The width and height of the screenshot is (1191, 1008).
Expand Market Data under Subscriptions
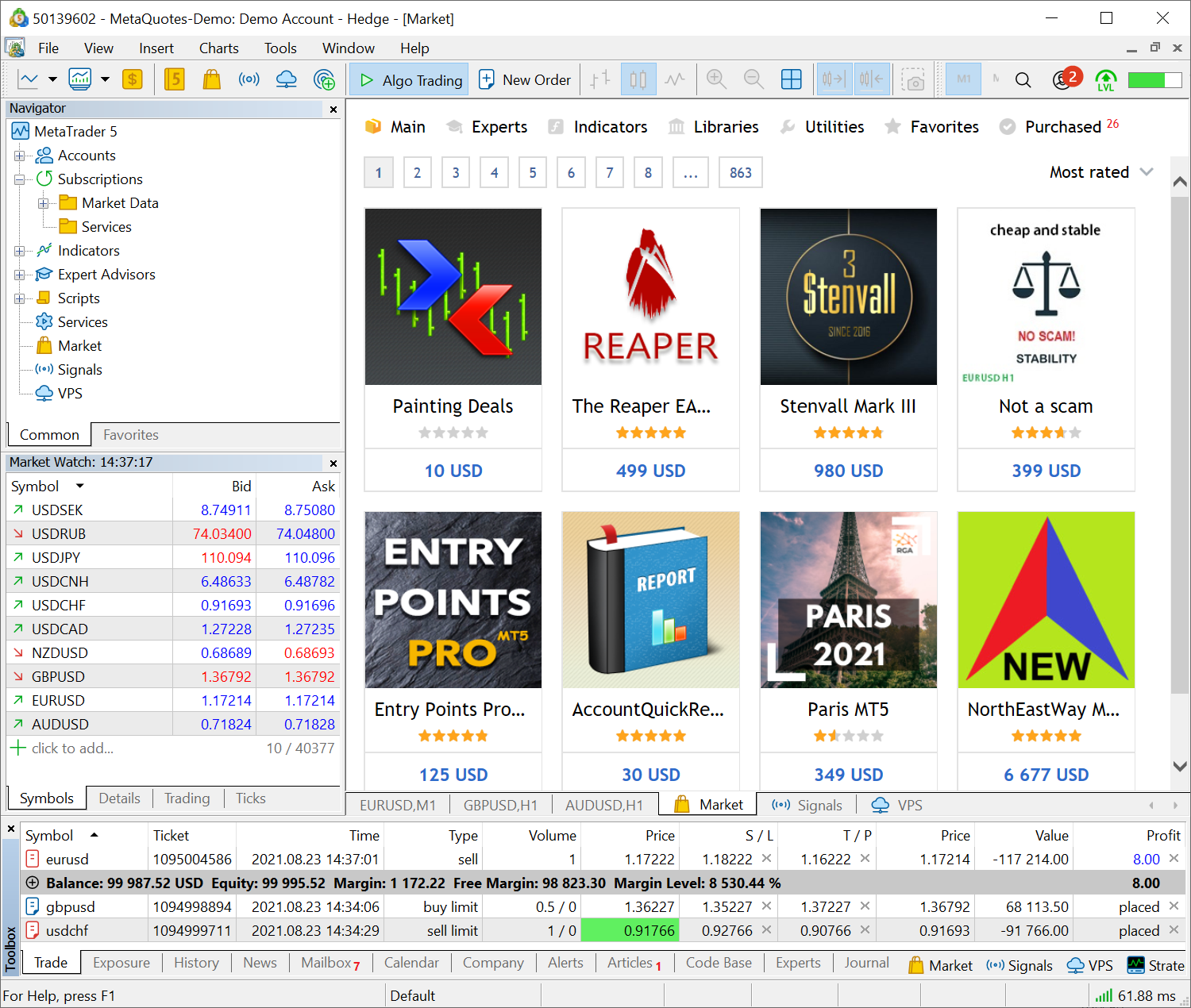click(x=45, y=203)
